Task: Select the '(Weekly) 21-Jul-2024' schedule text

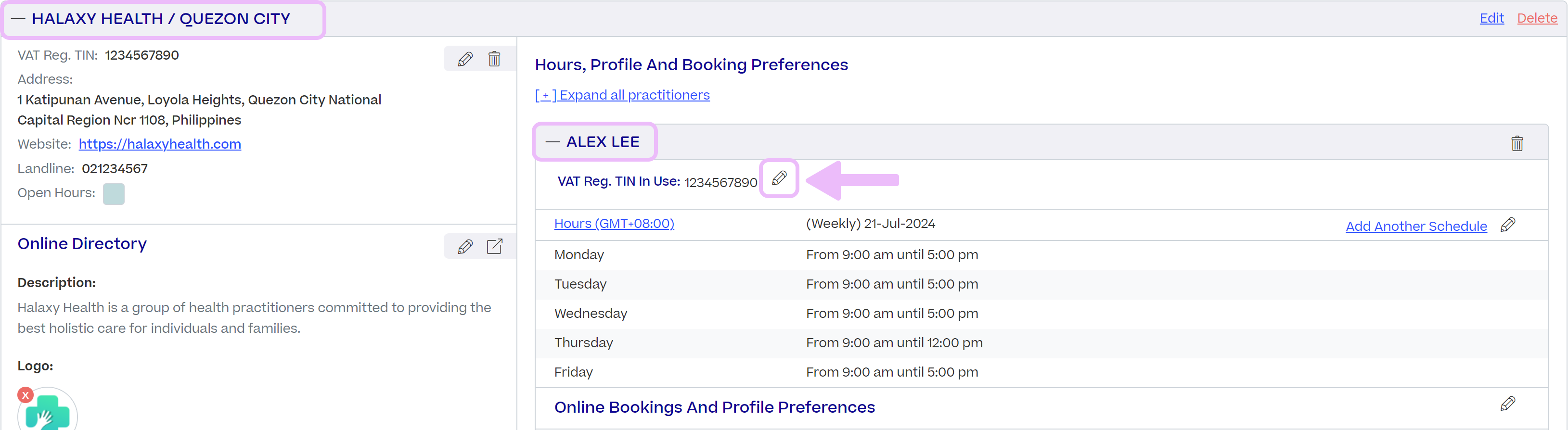Action: (x=871, y=223)
